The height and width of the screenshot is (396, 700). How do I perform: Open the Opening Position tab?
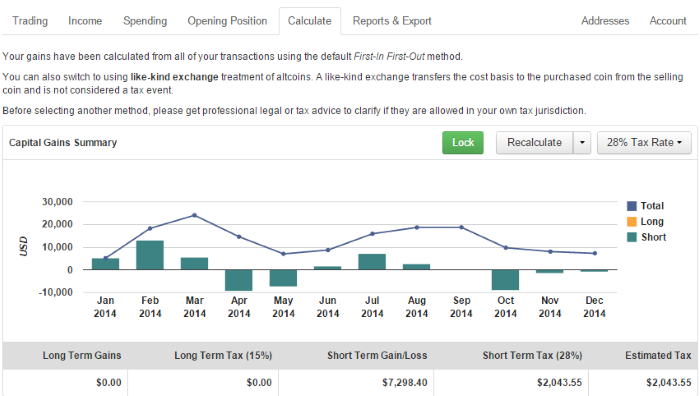(227, 21)
